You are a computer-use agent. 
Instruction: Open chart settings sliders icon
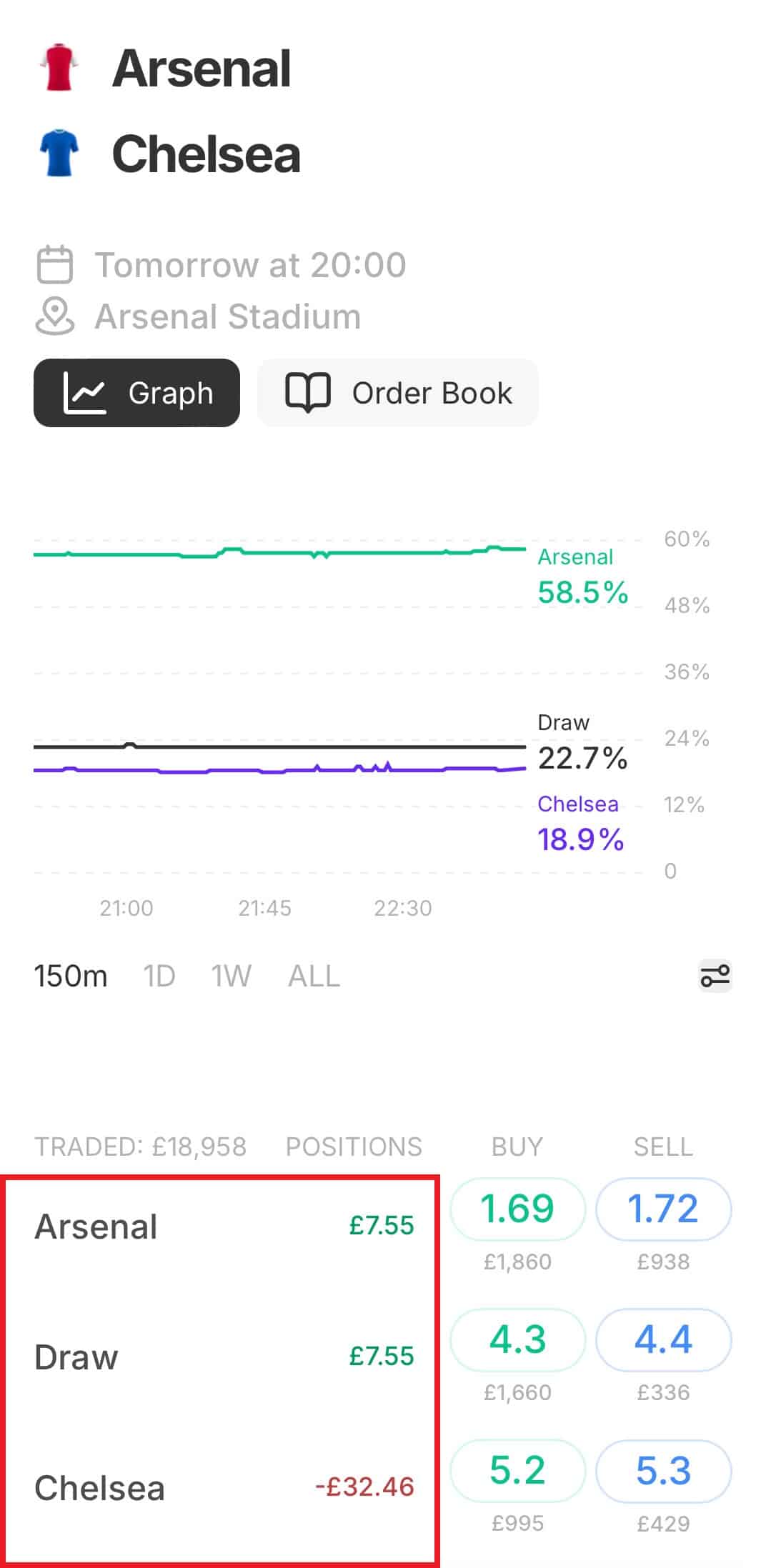pyautogui.click(x=715, y=976)
